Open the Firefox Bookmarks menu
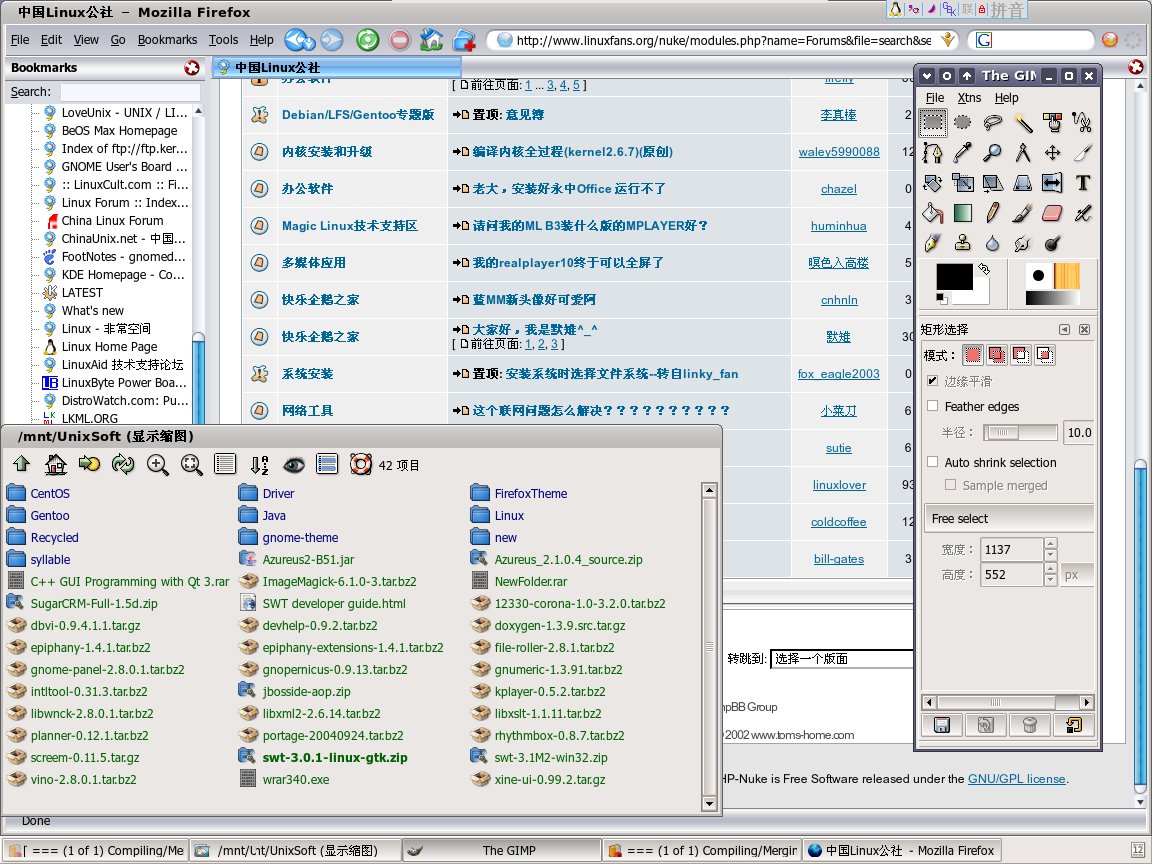 click(168, 40)
